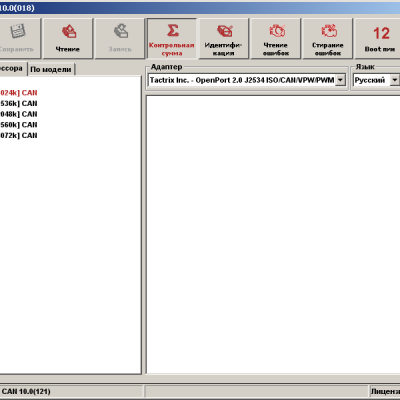
Task: Switch to the По модели tab
Action: [x=51, y=69]
